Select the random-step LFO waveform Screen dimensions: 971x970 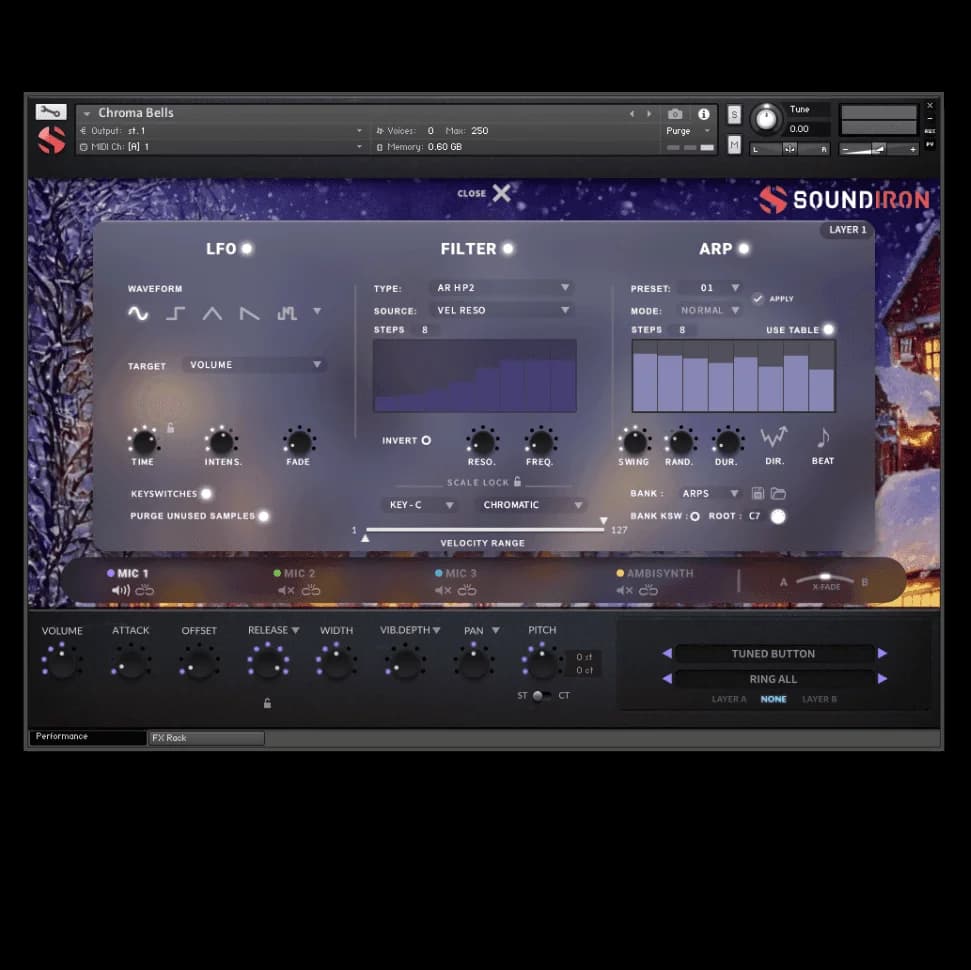tap(286, 313)
